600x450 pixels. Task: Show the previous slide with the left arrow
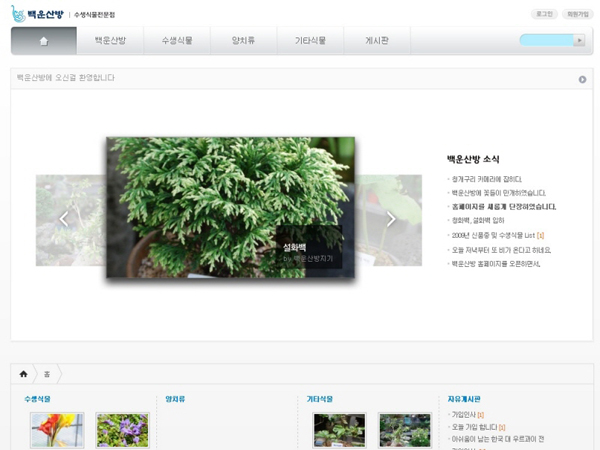[65, 219]
